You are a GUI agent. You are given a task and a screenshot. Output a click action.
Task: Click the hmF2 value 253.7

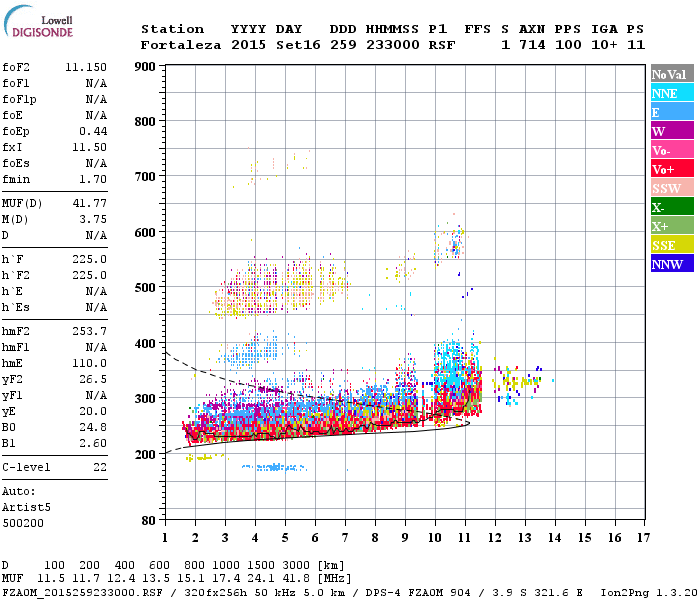pyautogui.click(x=89, y=332)
